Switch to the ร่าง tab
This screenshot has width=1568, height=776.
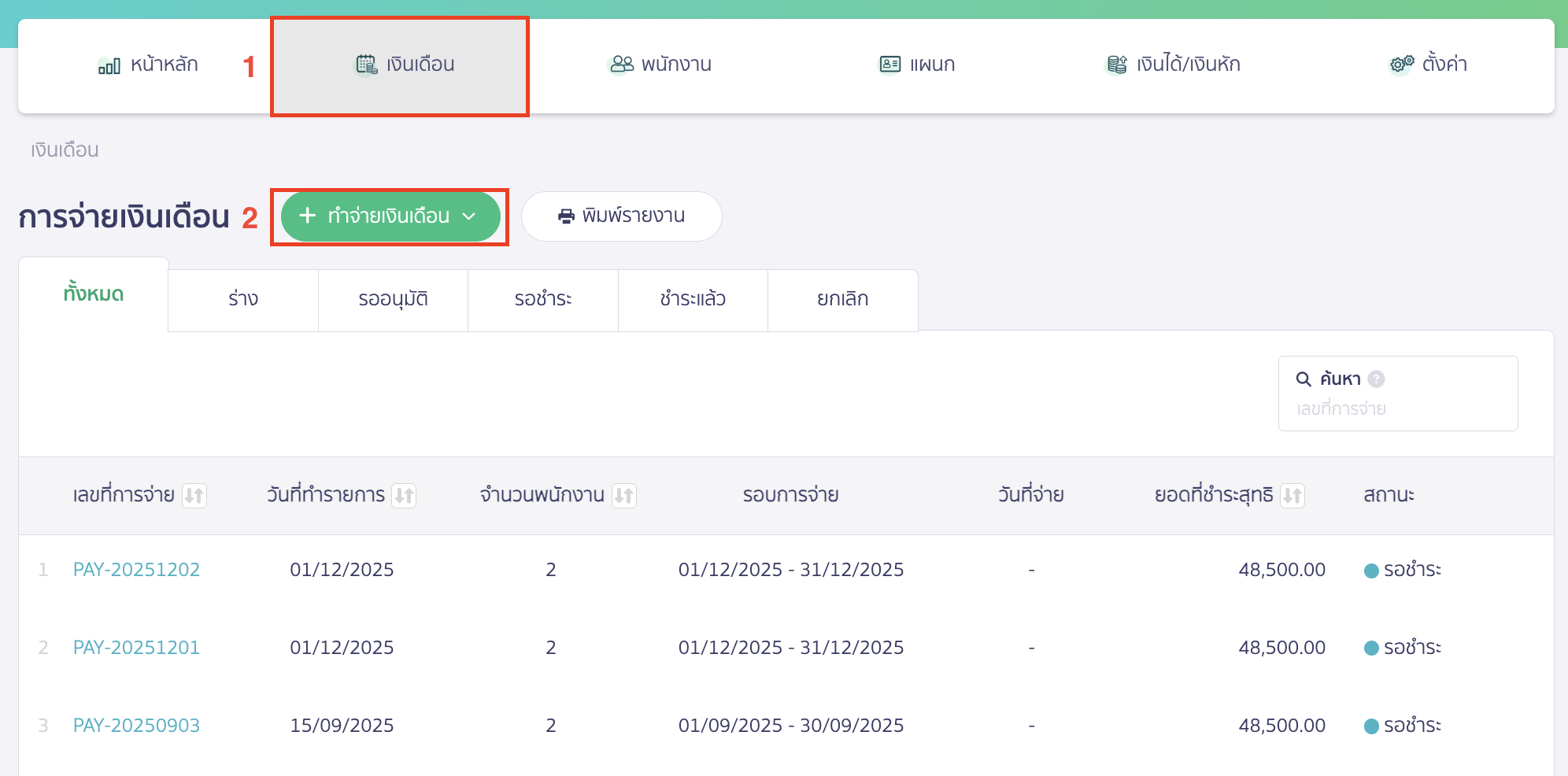point(242,299)
